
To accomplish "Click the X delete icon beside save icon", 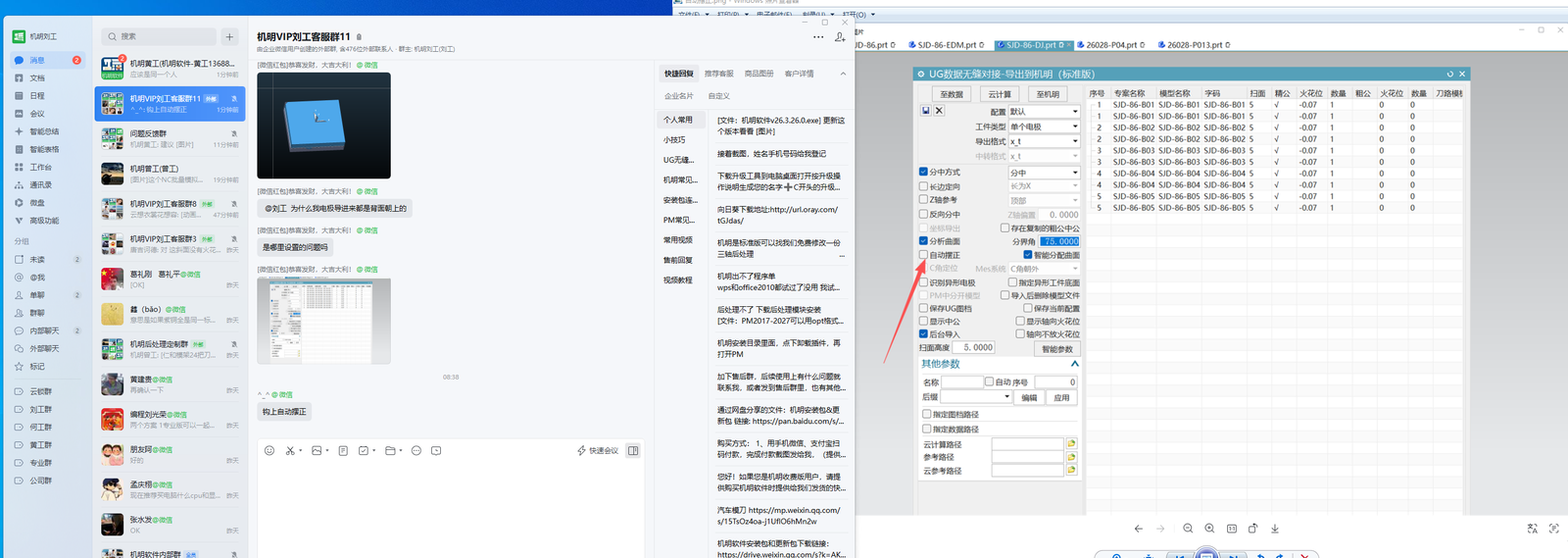I will (x=939, y=111).
